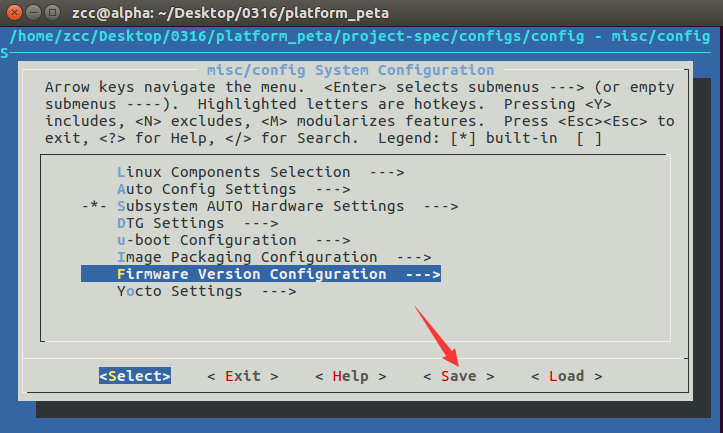Click the -*- marker beside Subsystem AUTO
The image size is (723, 433).
94,206
